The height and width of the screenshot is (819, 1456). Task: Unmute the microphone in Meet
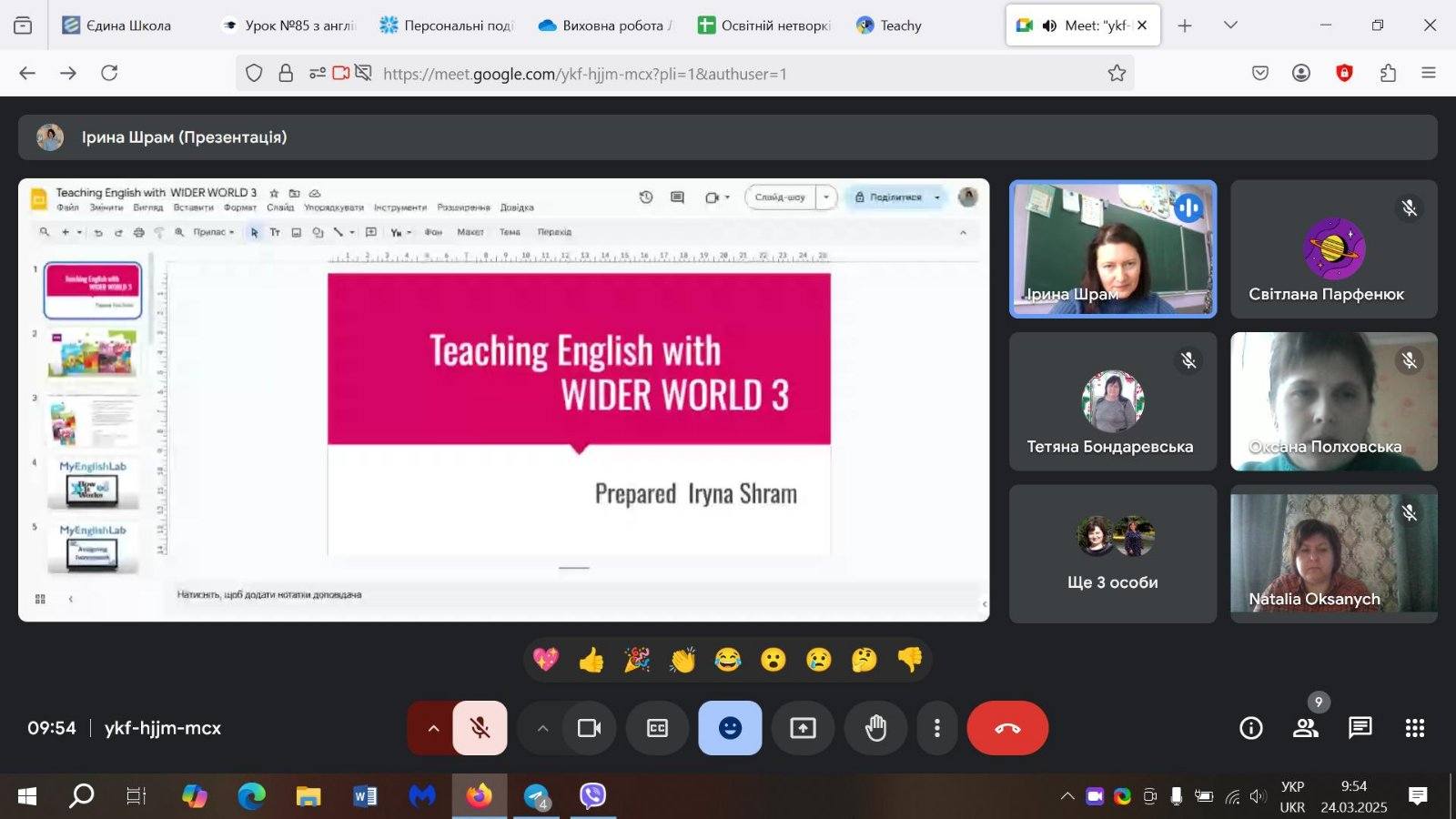click(x=480, y=728)
